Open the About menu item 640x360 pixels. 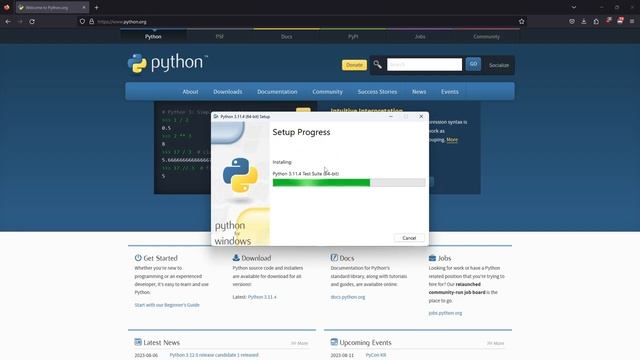coord(190,91)
